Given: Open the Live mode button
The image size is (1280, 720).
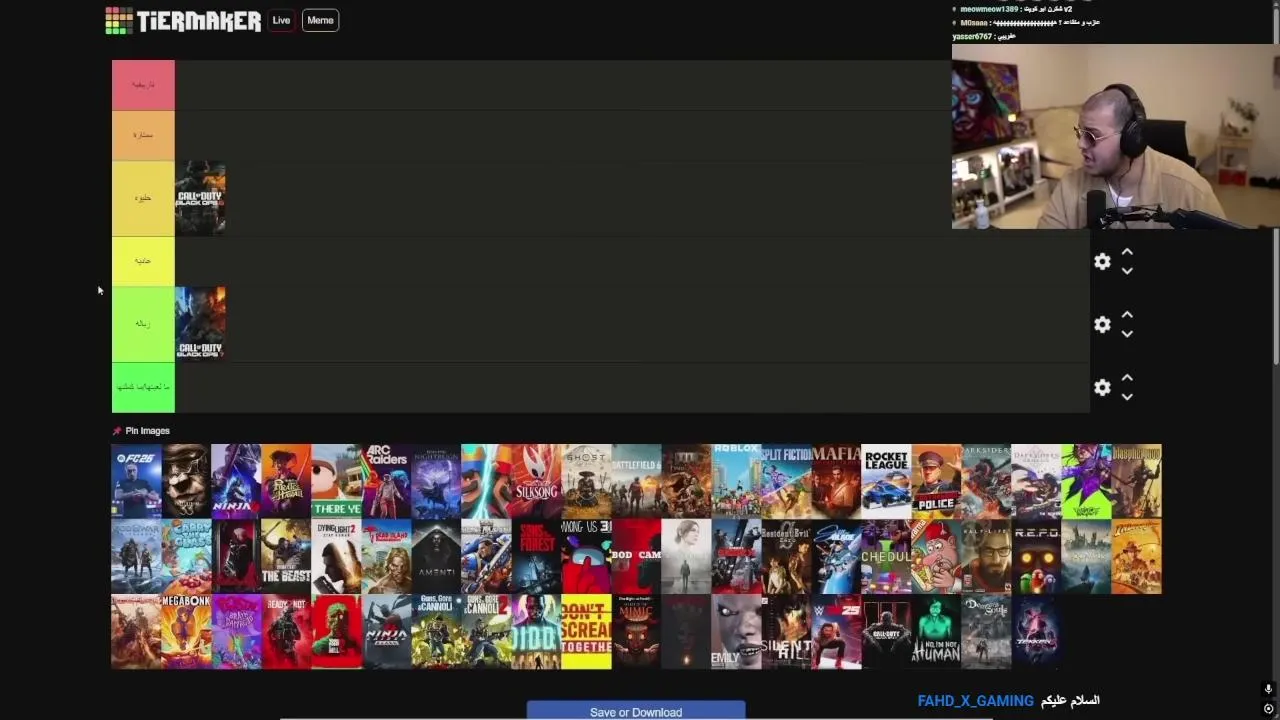Looking at the screenshot, I should click(x=281, y=20).
